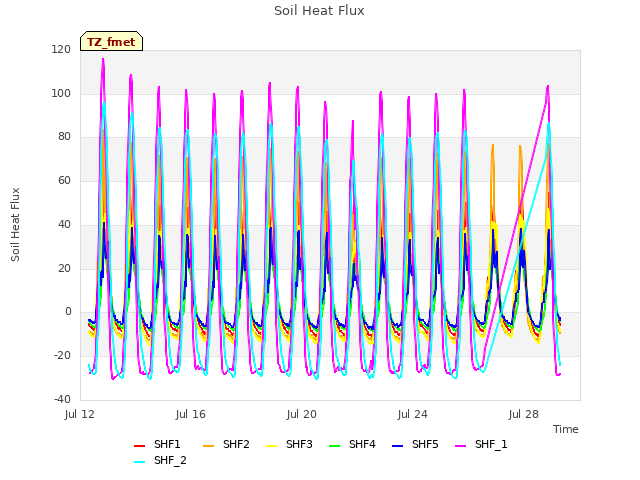Select the SHF4 legend label

[x=362, y=444]
